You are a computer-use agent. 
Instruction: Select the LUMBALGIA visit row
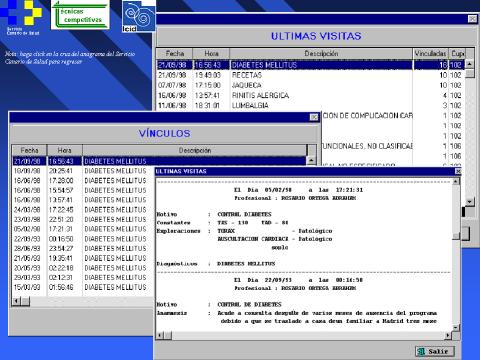[x=311, y=105]
